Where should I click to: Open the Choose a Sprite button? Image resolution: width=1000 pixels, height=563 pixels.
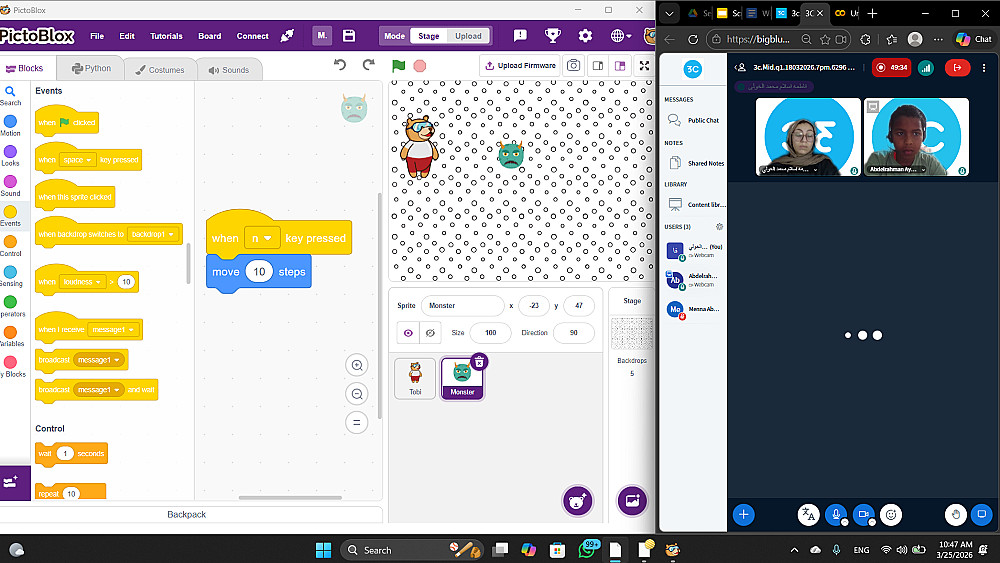(x=577, y=501)
